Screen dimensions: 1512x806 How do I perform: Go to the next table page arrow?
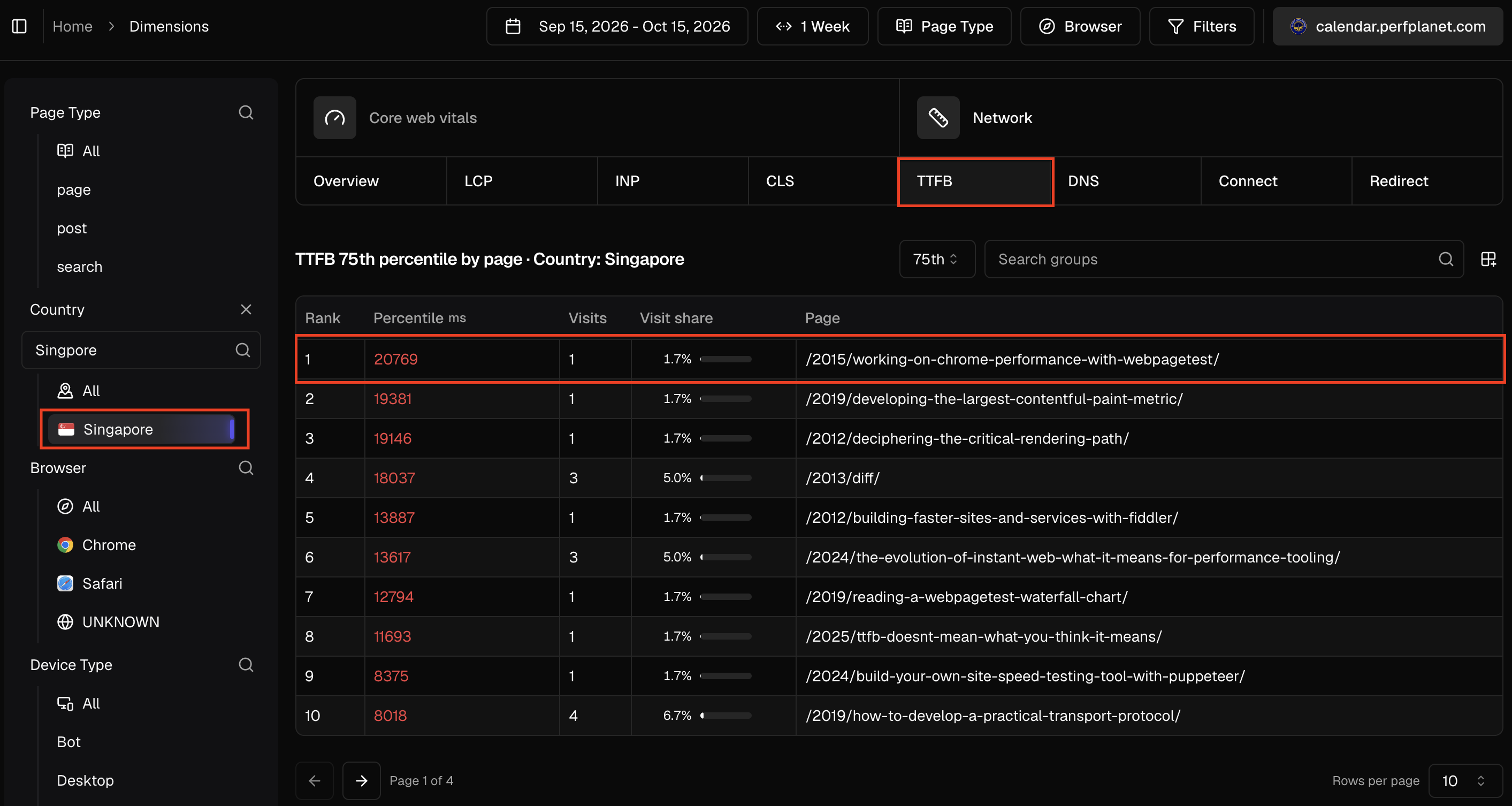[362, 780]
